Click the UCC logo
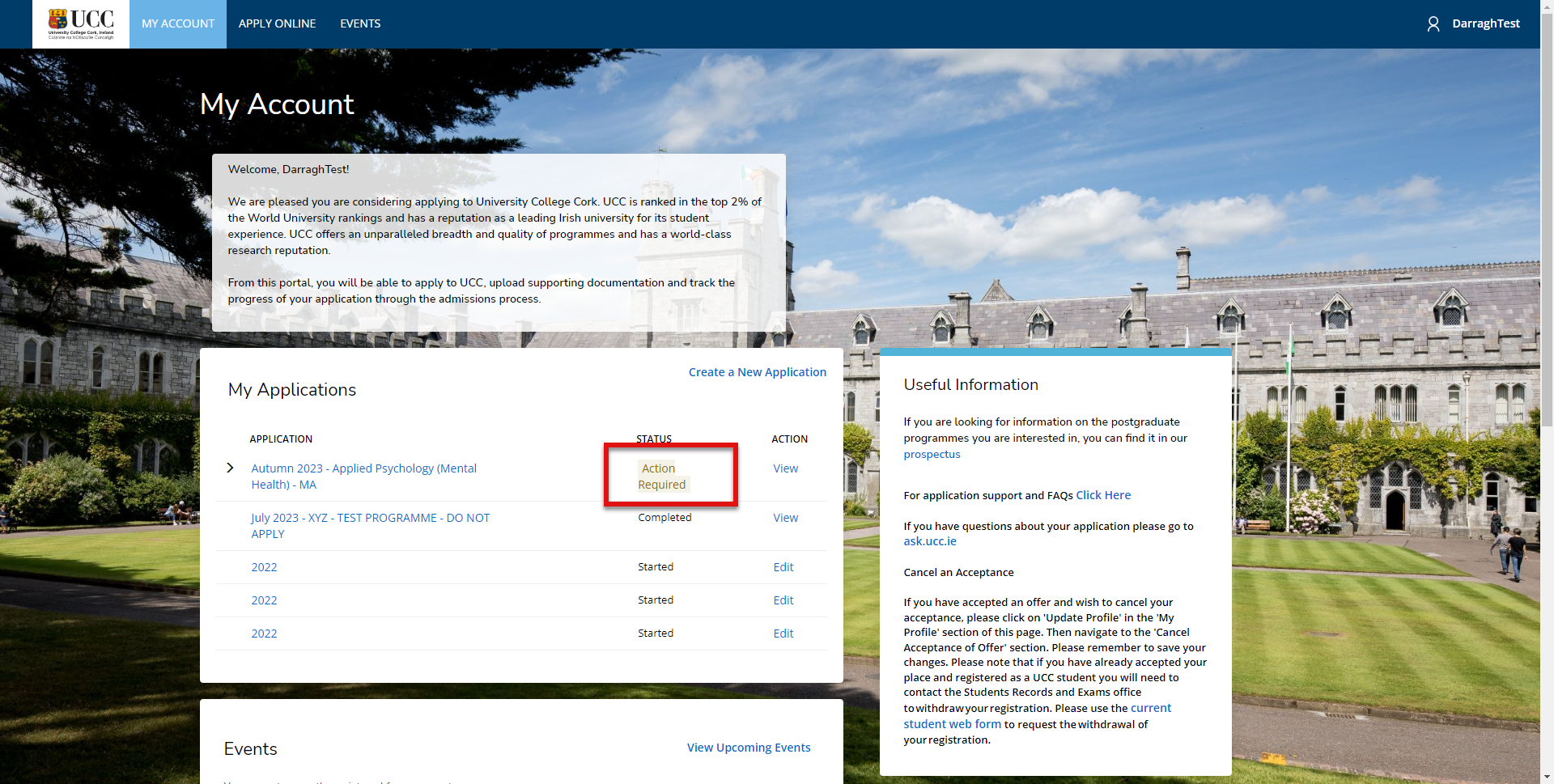The image size is (1554, 784). click(x=81, y=24)
